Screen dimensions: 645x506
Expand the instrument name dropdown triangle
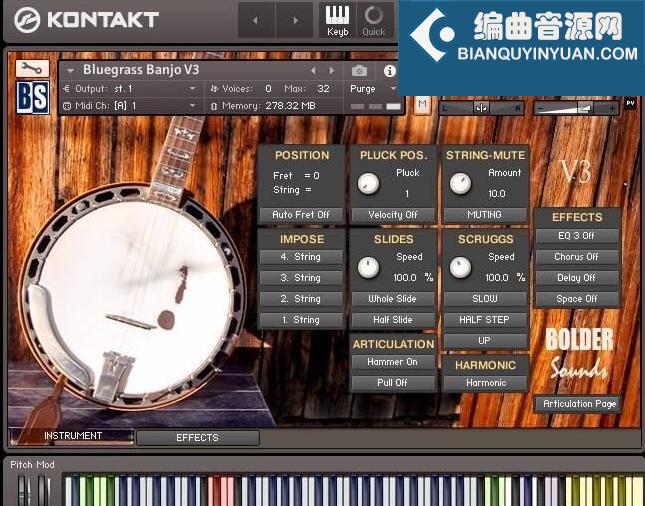click(70, 71)
